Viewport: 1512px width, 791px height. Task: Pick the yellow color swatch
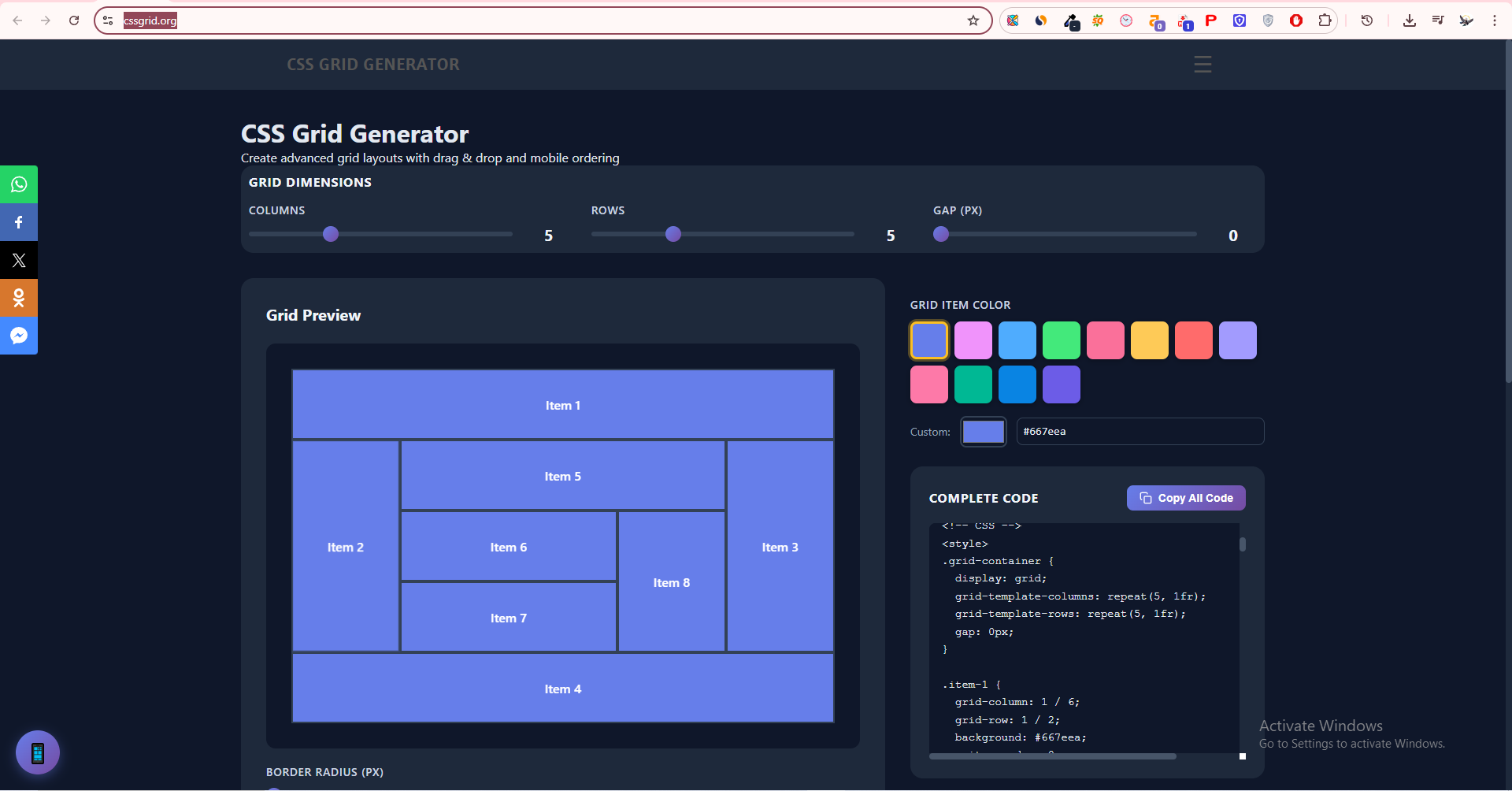1149,340
